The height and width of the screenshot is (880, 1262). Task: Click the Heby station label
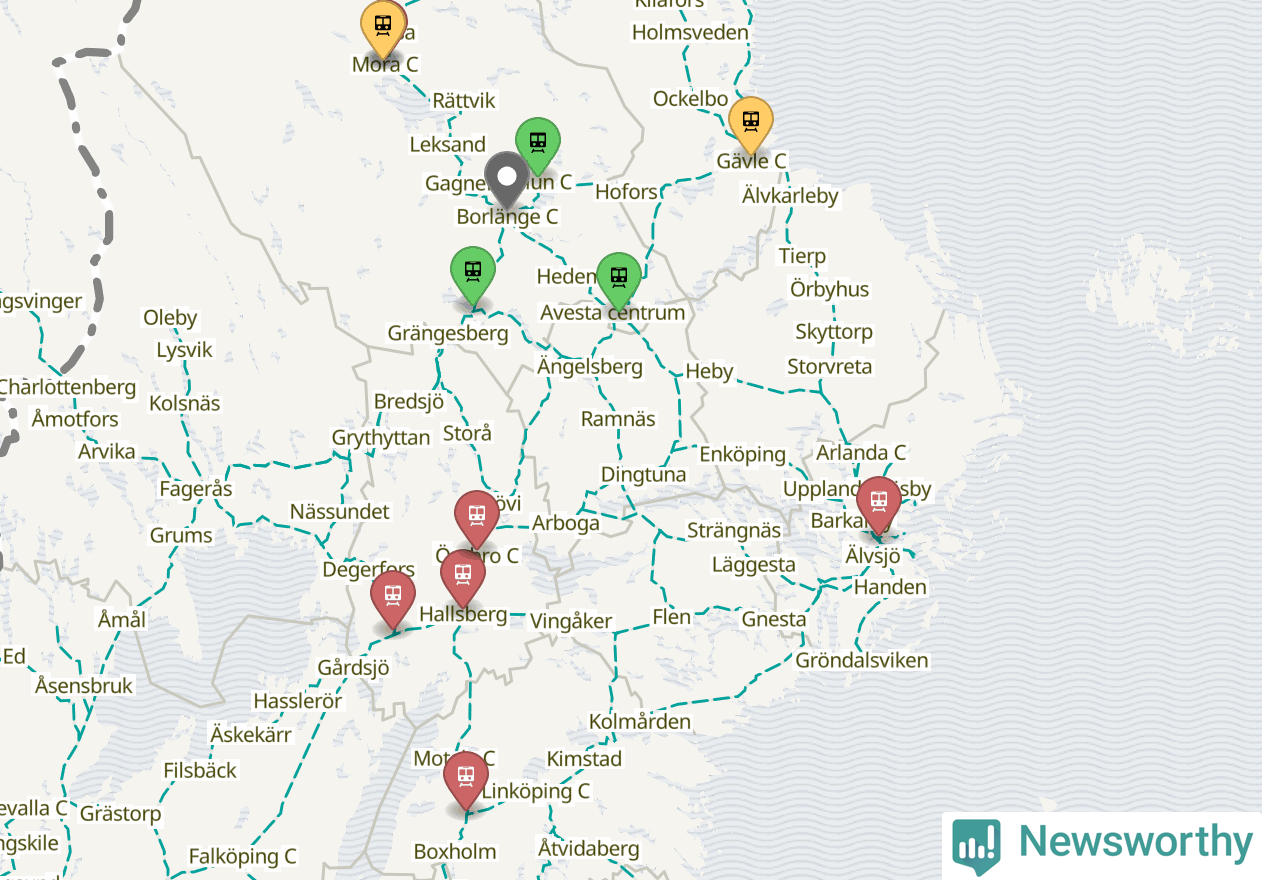pyautogui.click(x=710, y=371)
